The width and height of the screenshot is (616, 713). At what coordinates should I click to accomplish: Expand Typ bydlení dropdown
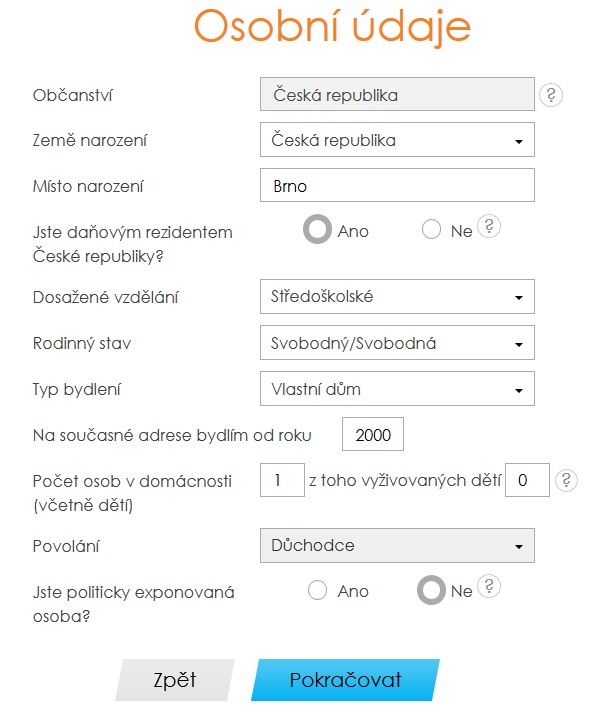pyautogui.click(x=397, y=389)
